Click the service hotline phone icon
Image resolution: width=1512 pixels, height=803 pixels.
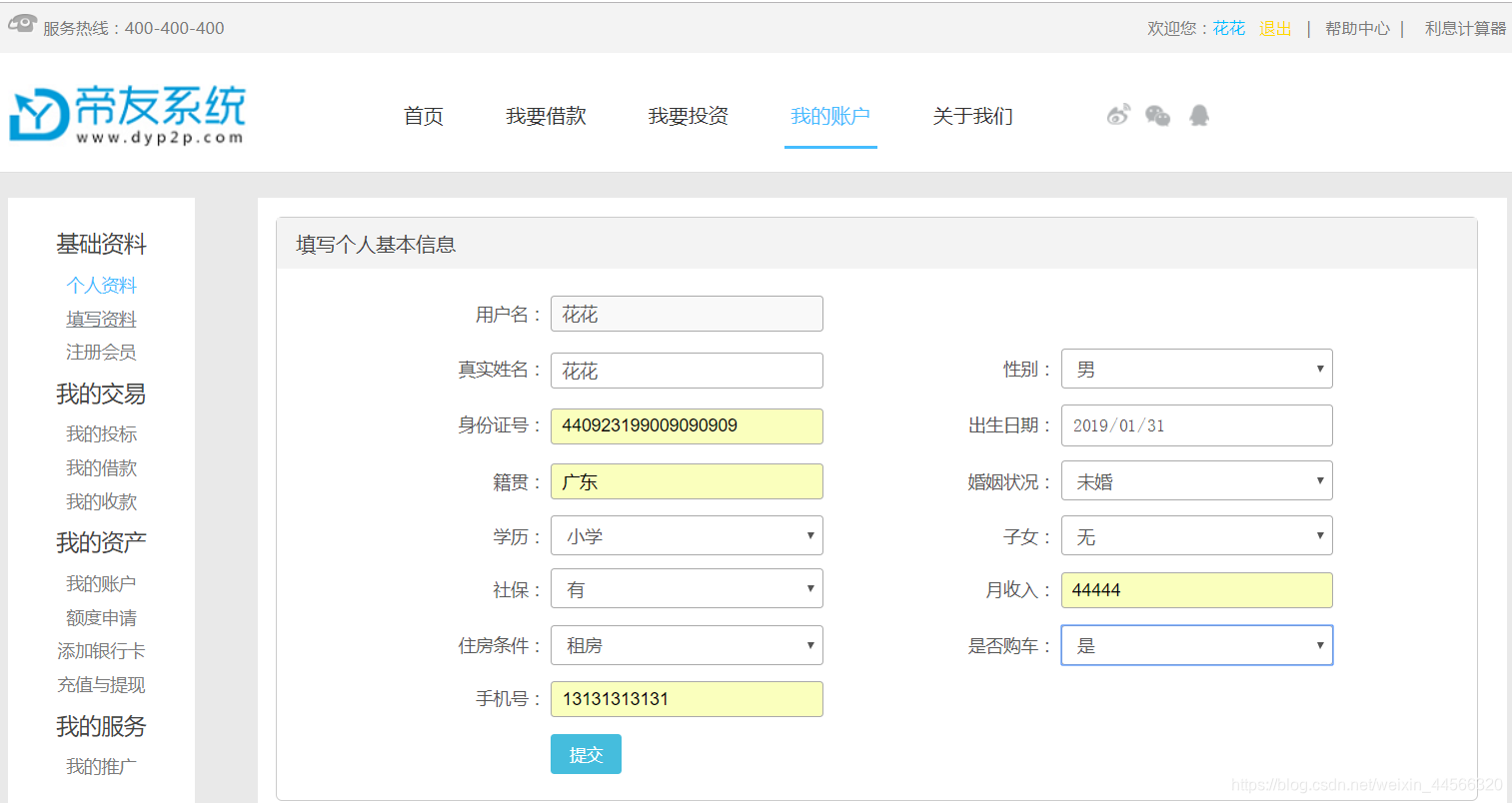click(22, 24)
